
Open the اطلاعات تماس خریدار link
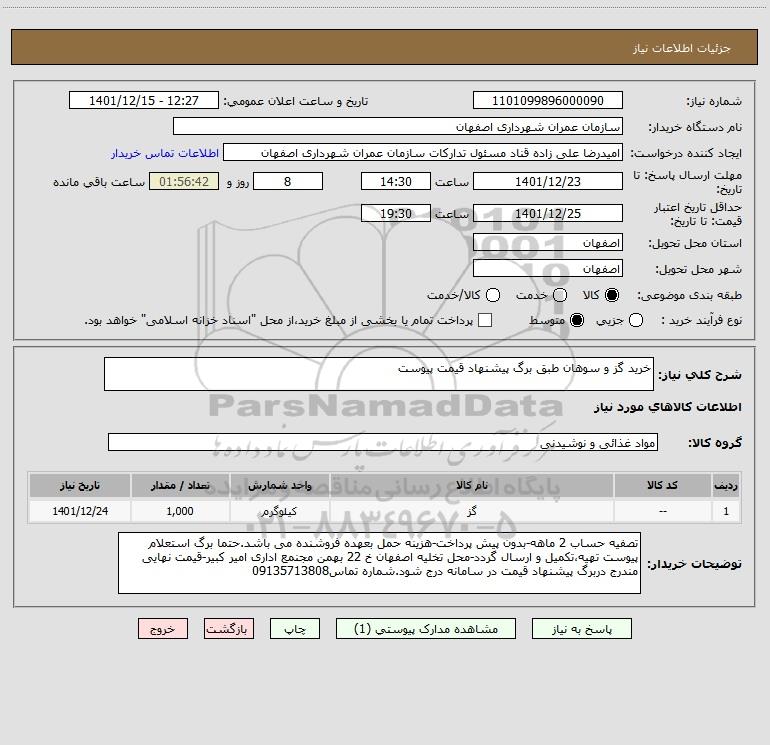165,153
